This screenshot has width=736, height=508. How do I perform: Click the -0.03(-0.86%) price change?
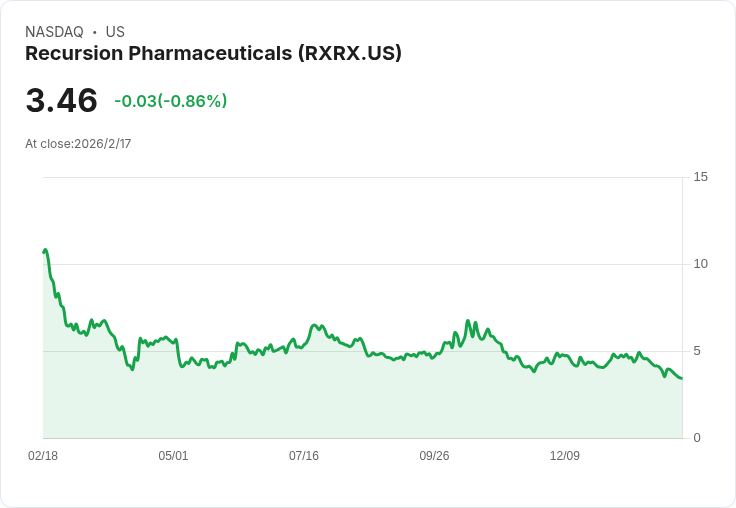pos(170,101)
